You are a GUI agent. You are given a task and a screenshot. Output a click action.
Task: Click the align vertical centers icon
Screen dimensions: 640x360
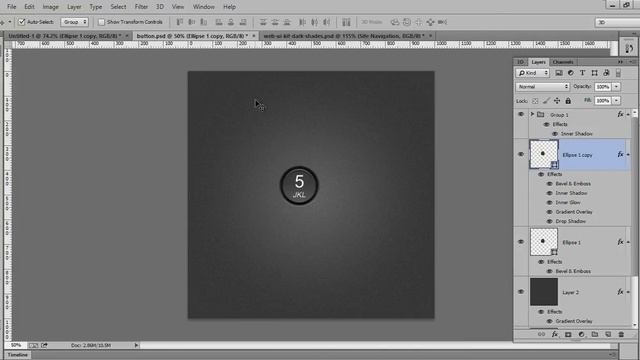tap(191, 22)
